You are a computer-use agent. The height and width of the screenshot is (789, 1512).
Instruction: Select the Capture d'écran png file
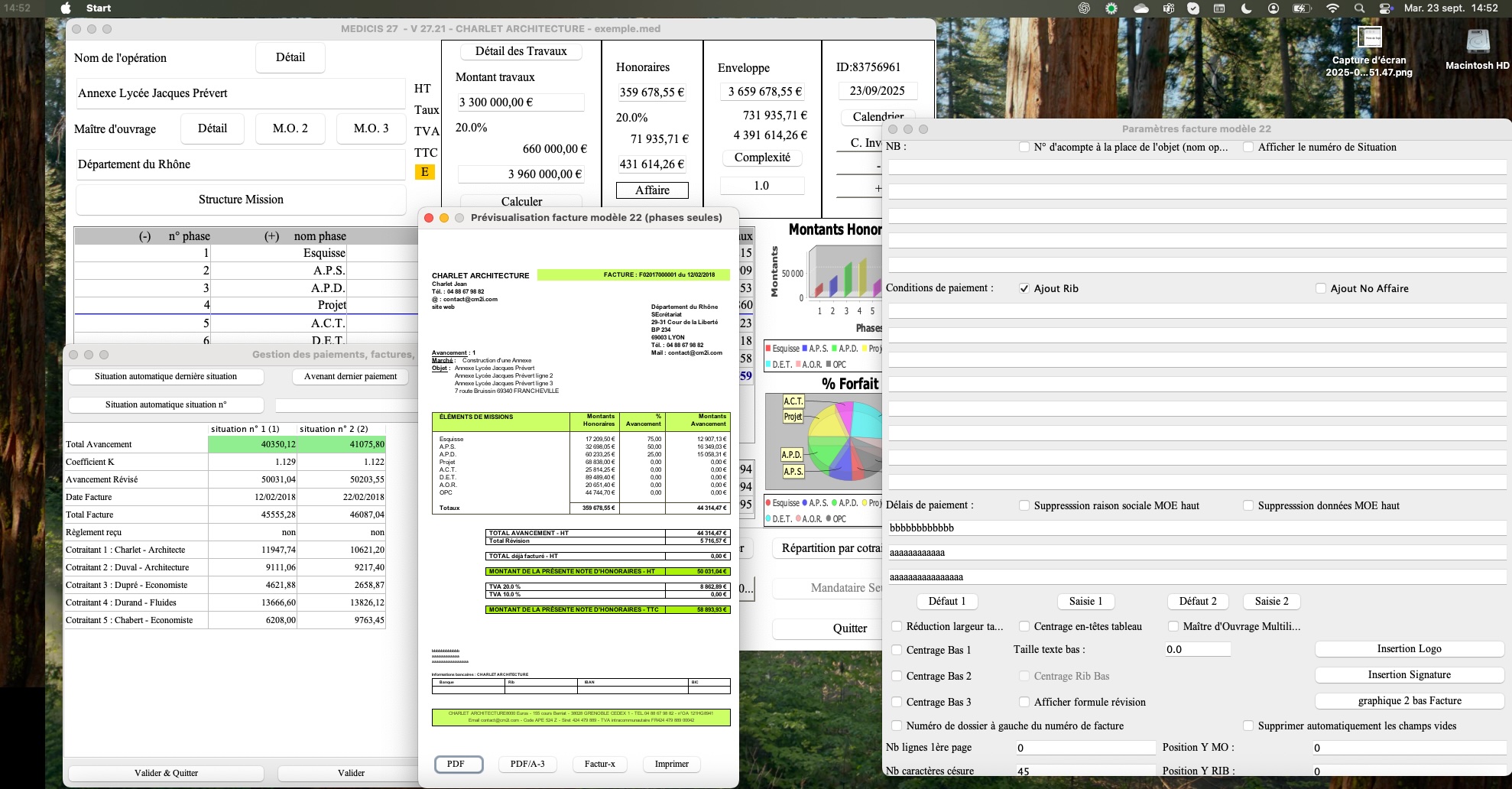(x=1369, y=51)
